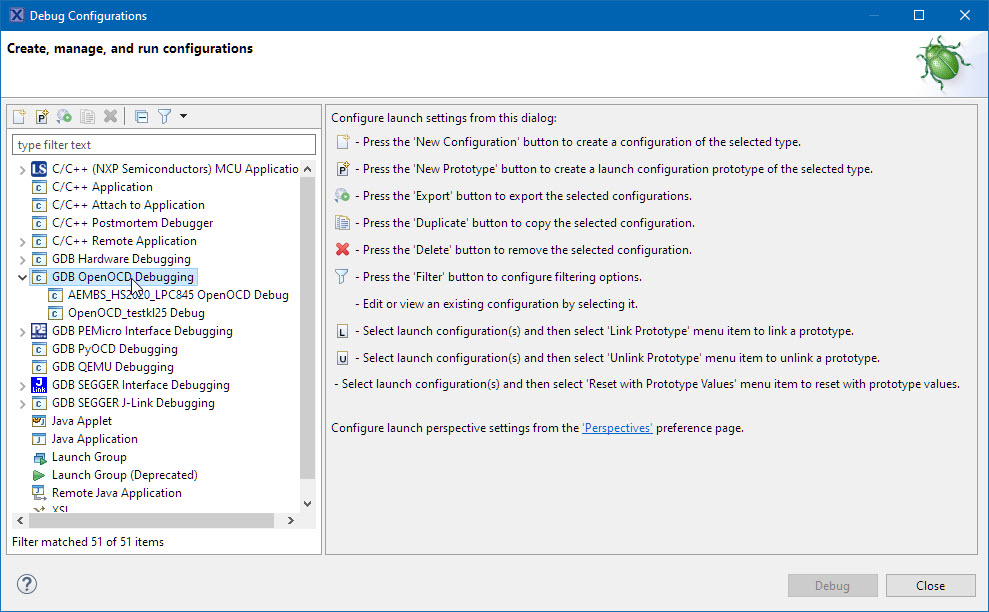Click the New Configuration toolbar icon
The width and height of the screenshot is (989, 612).
tap(20, 116)
